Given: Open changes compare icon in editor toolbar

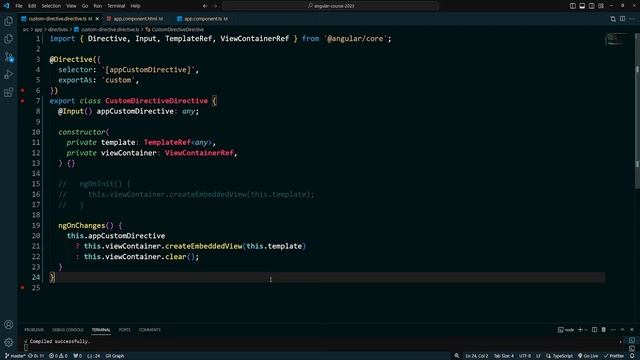Looking at the screenshot, I should pyautogui.click(x=613, y=19).
